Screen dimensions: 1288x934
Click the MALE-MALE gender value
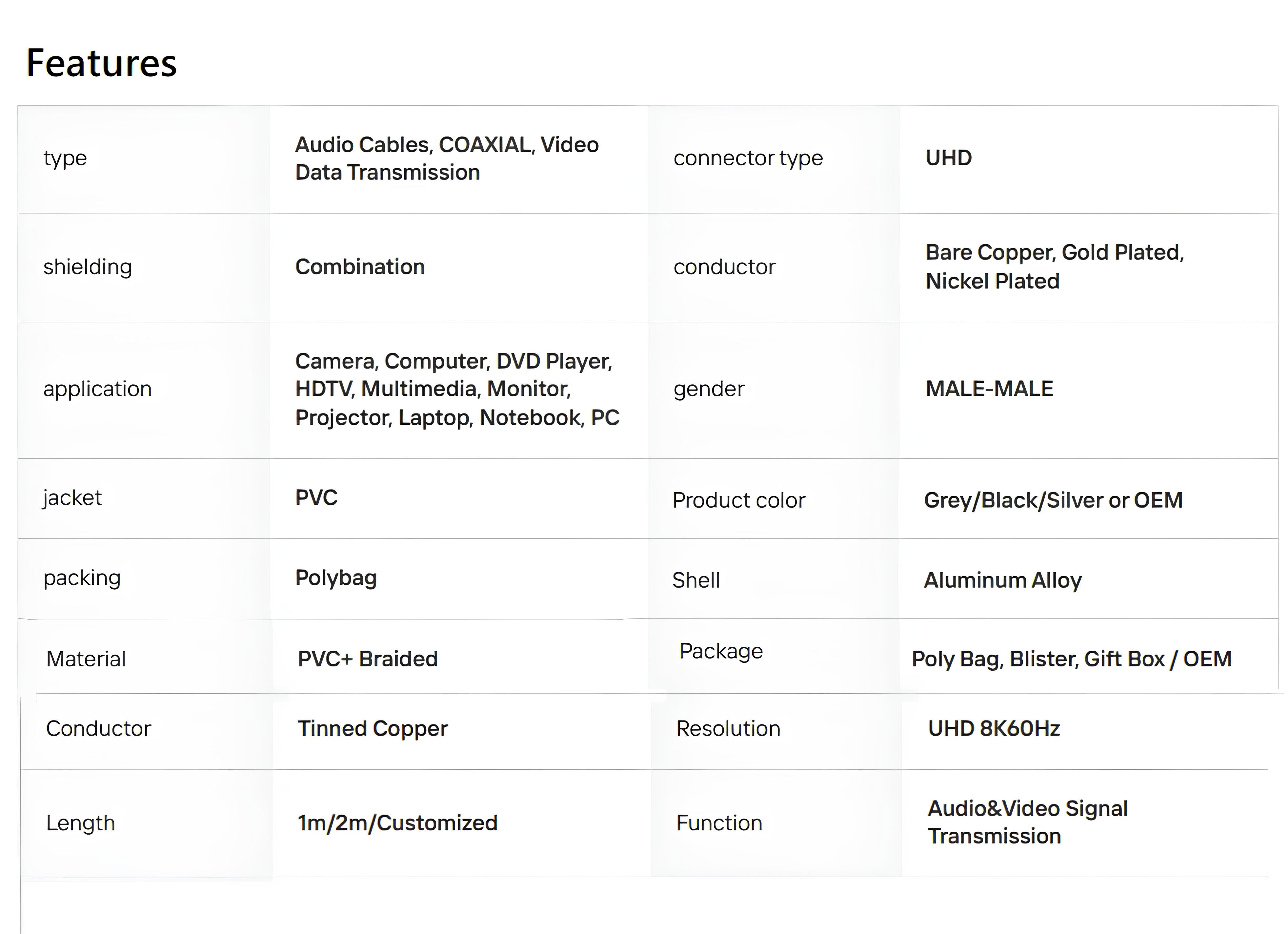[989, 389]
